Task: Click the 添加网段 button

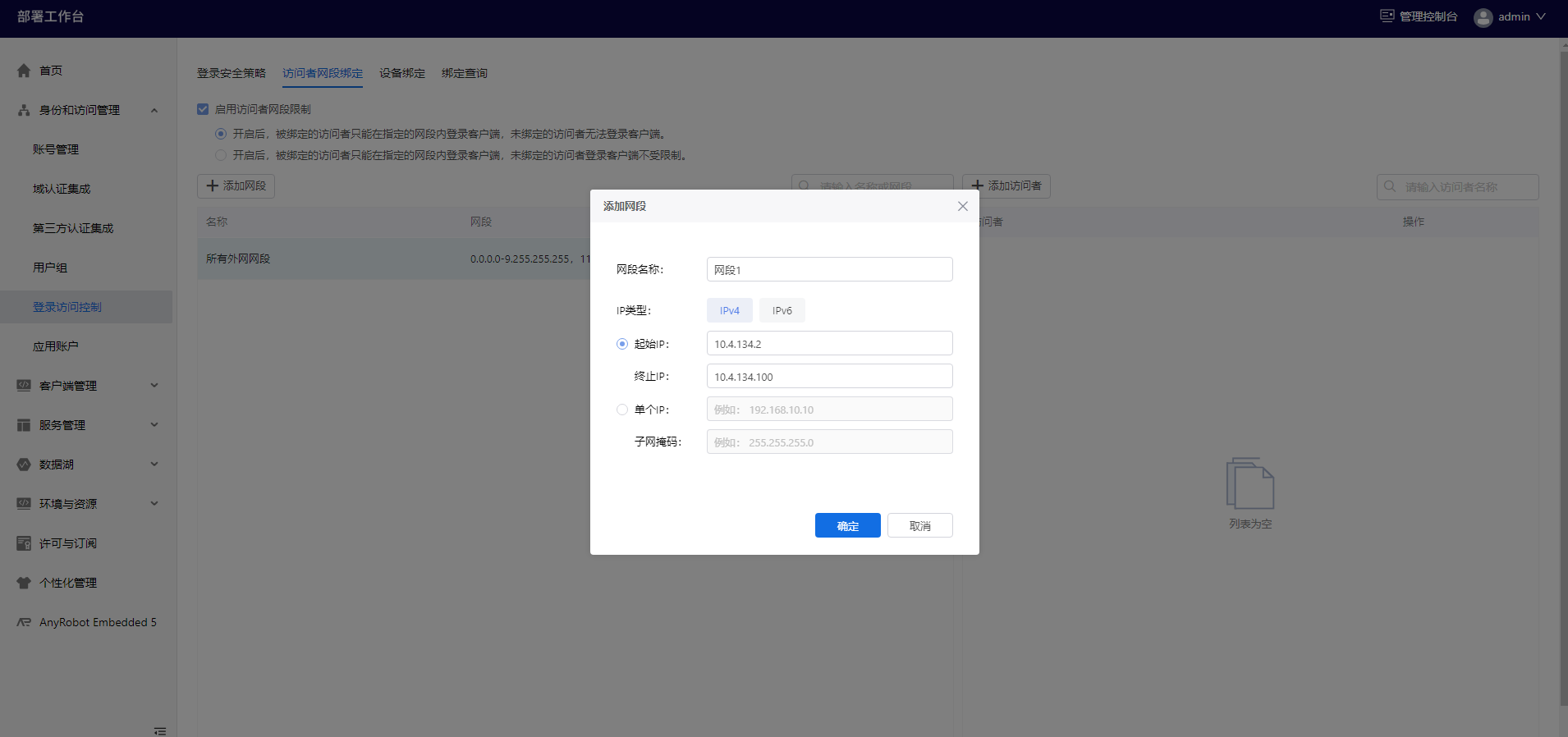Action: [236, 186]
